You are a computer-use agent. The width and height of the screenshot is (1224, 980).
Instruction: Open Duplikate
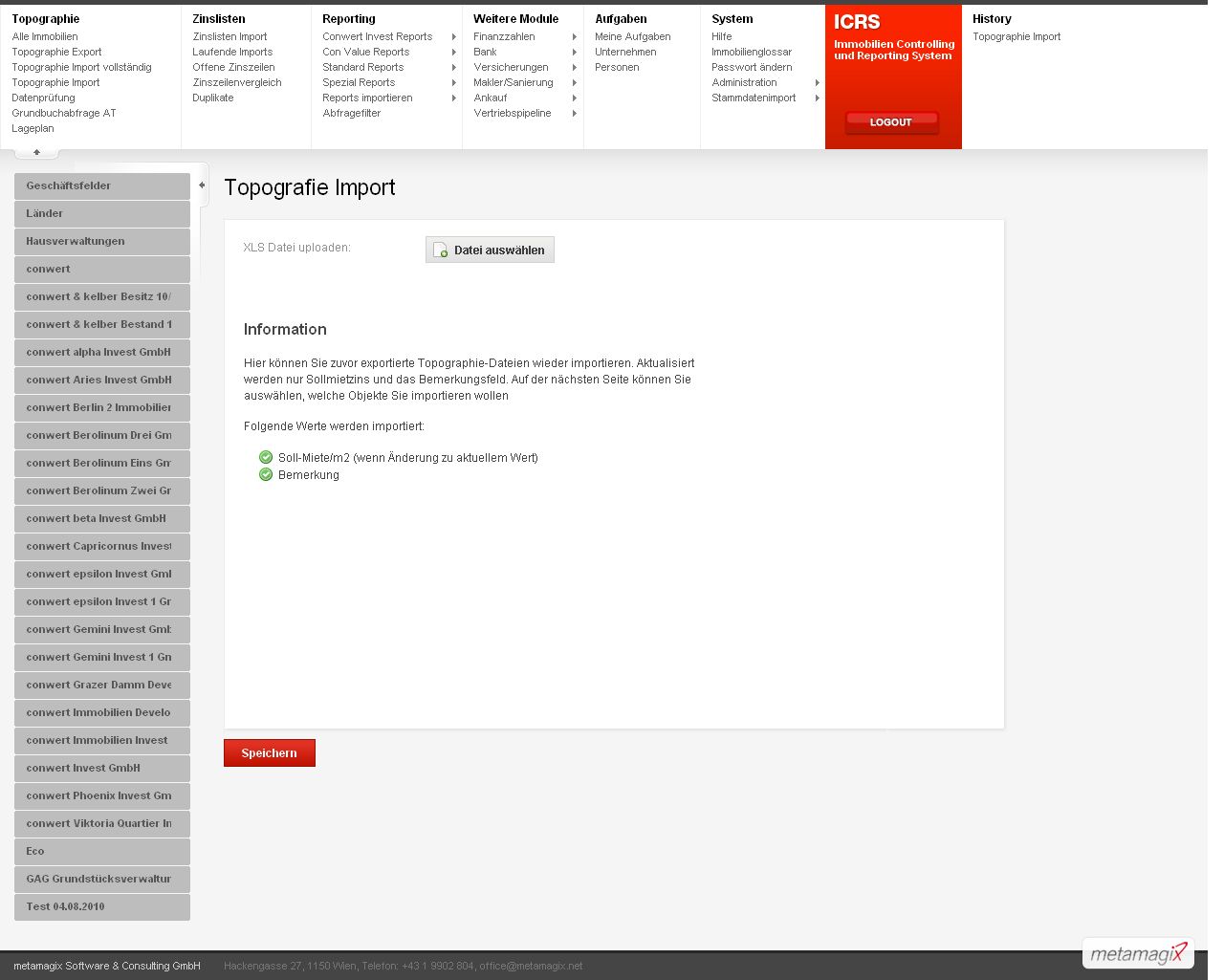tap(213, 98)
